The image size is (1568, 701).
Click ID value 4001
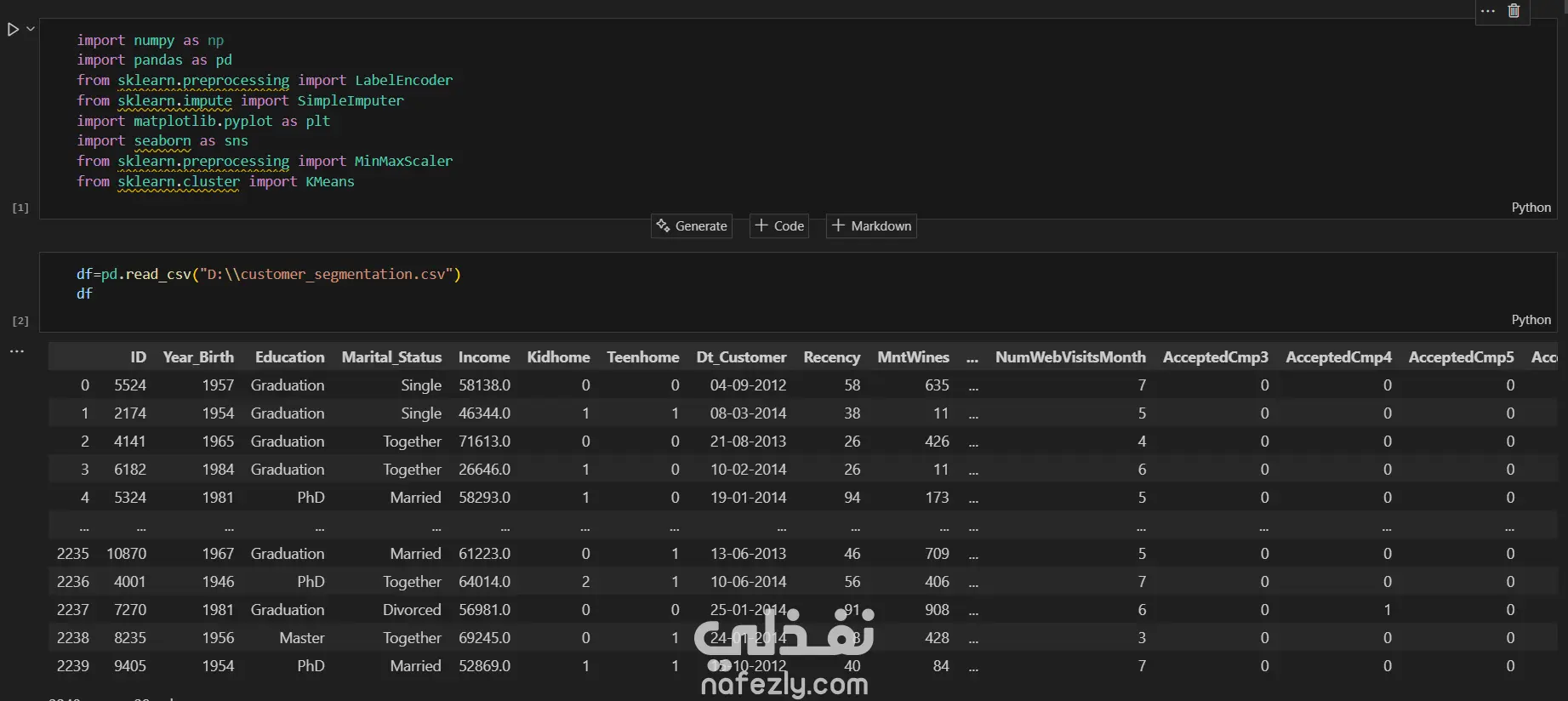[130, 582]
